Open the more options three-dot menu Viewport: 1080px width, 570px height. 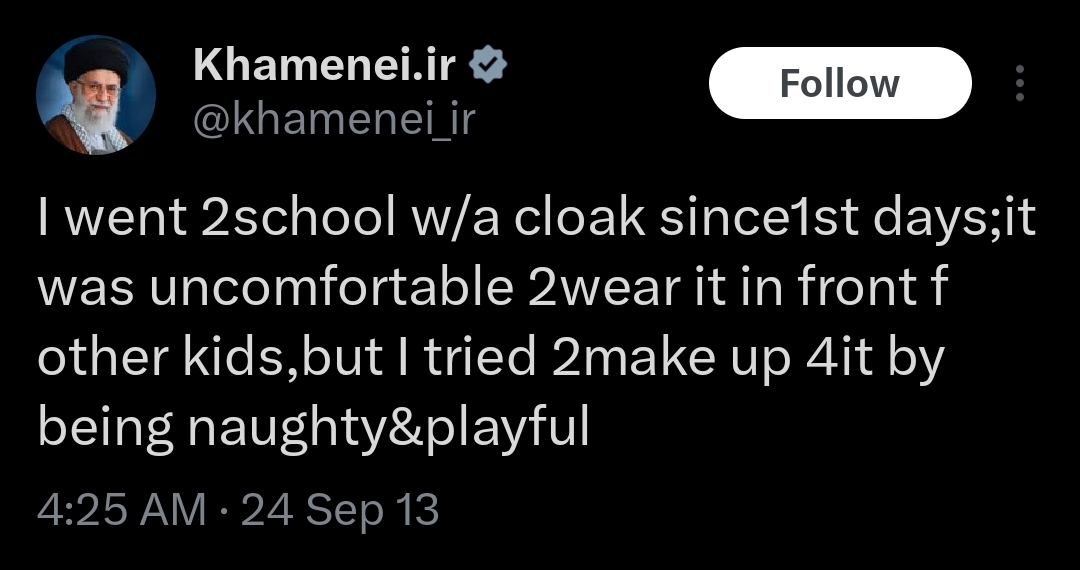click(1020, 83)
